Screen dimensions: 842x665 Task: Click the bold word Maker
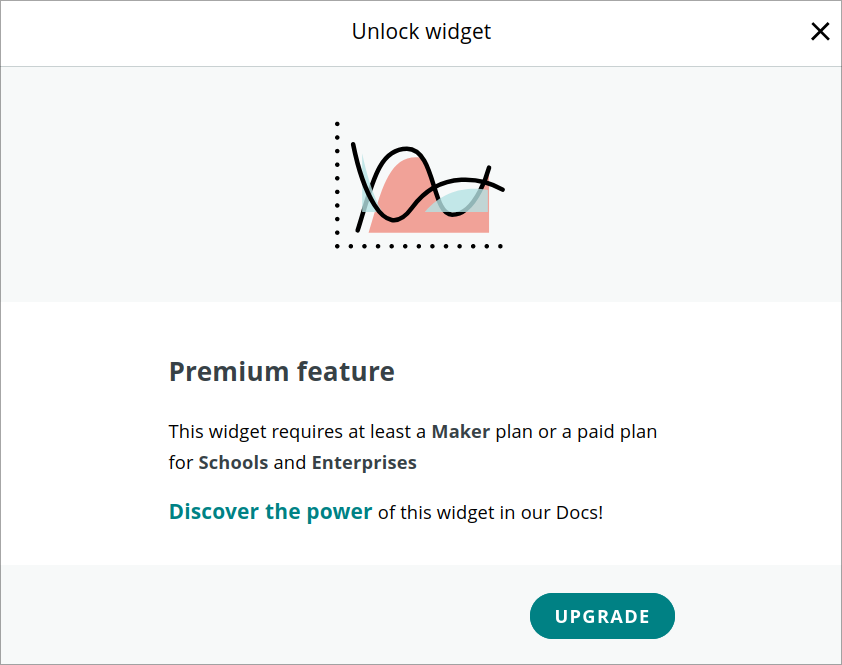(x=461, y=432)
